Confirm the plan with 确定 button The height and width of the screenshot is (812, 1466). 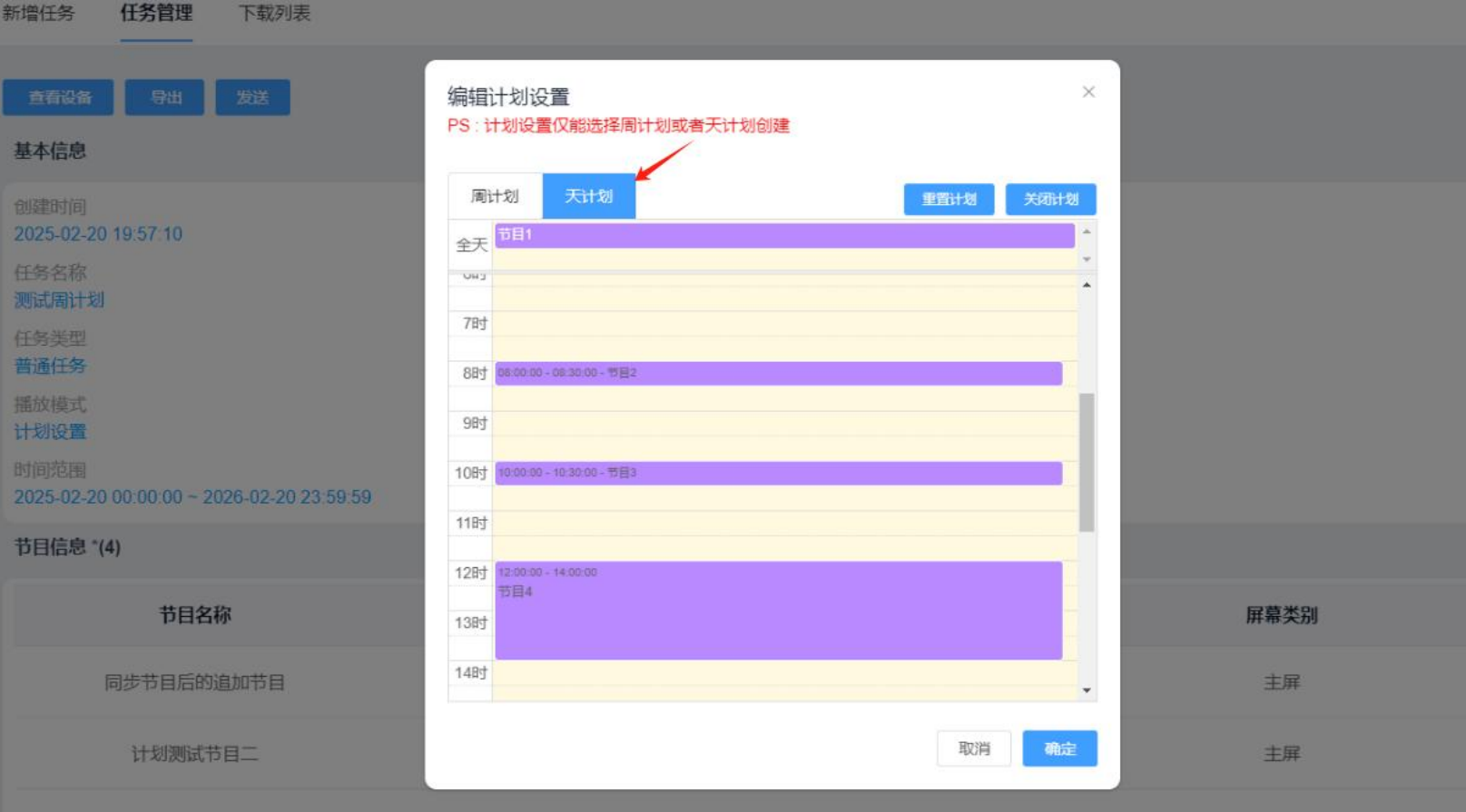tap(1059, 748)
